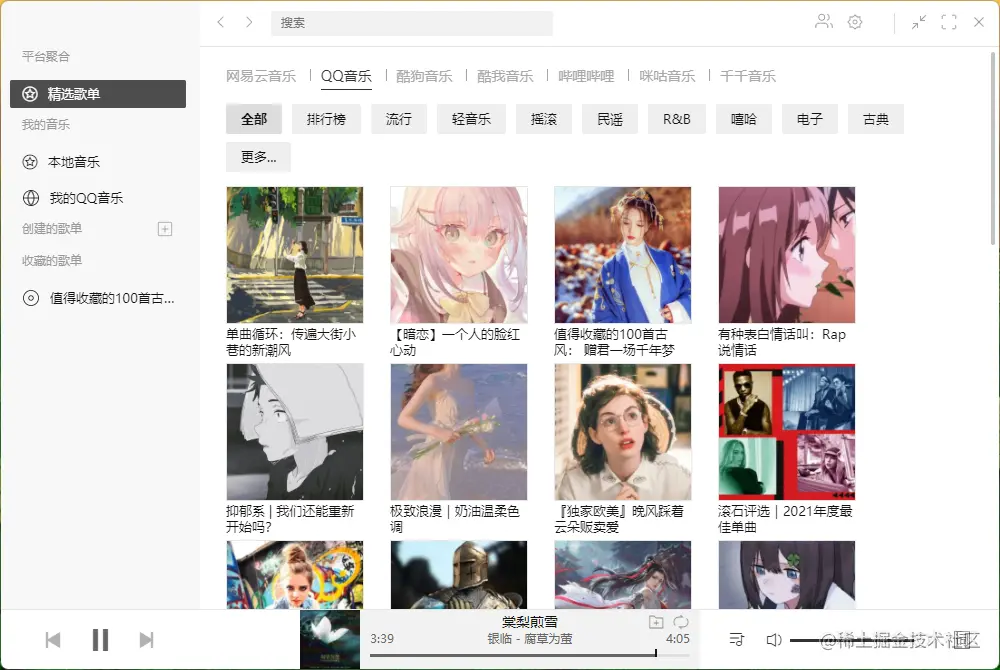Skip to the next track
This screenshot has width=1000, height=670.
147,640
